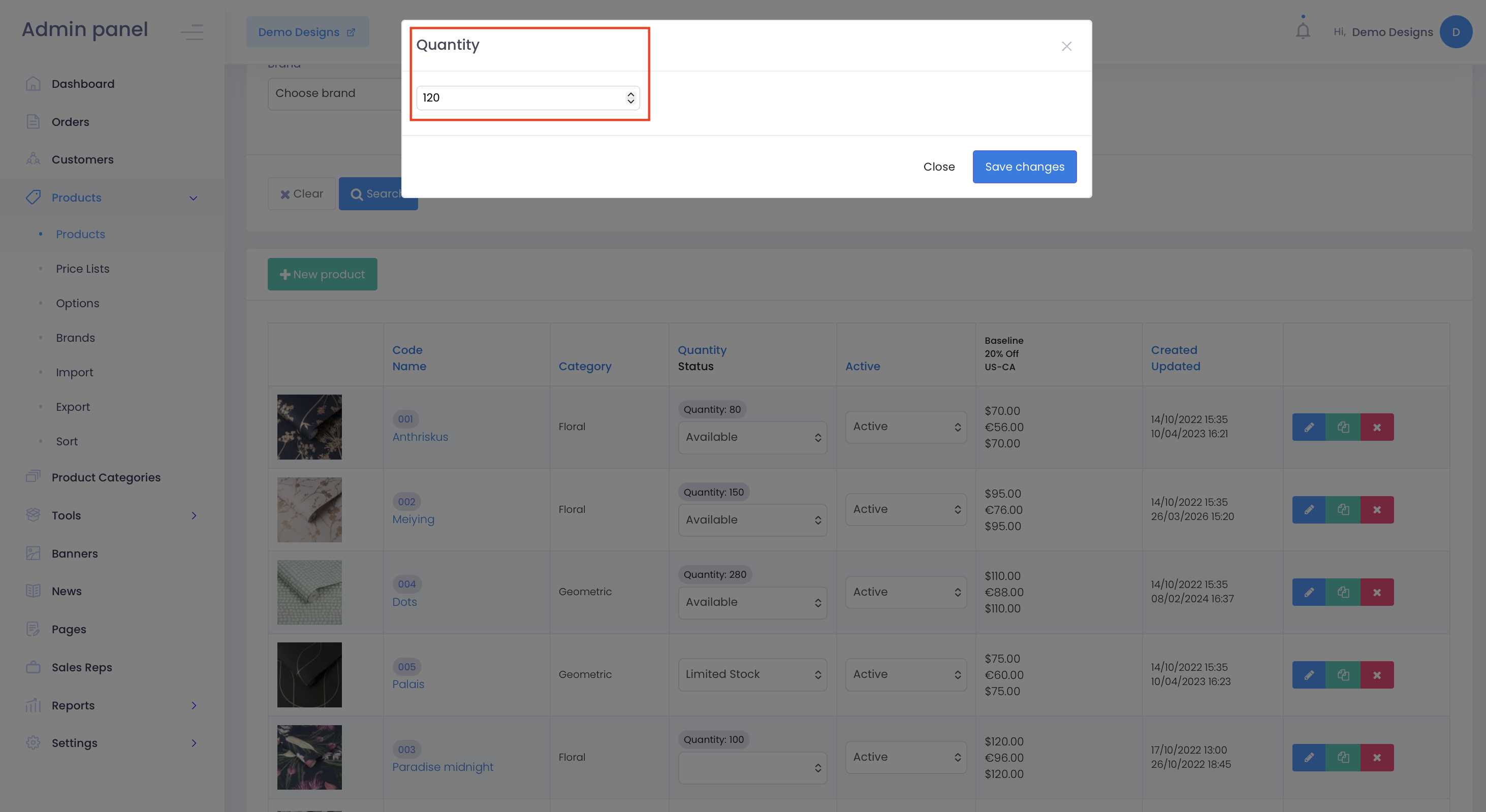This screenshot has width=1486, height=812.
Task: Open the Active dropdown for Meiying
Action: point(906,509)
